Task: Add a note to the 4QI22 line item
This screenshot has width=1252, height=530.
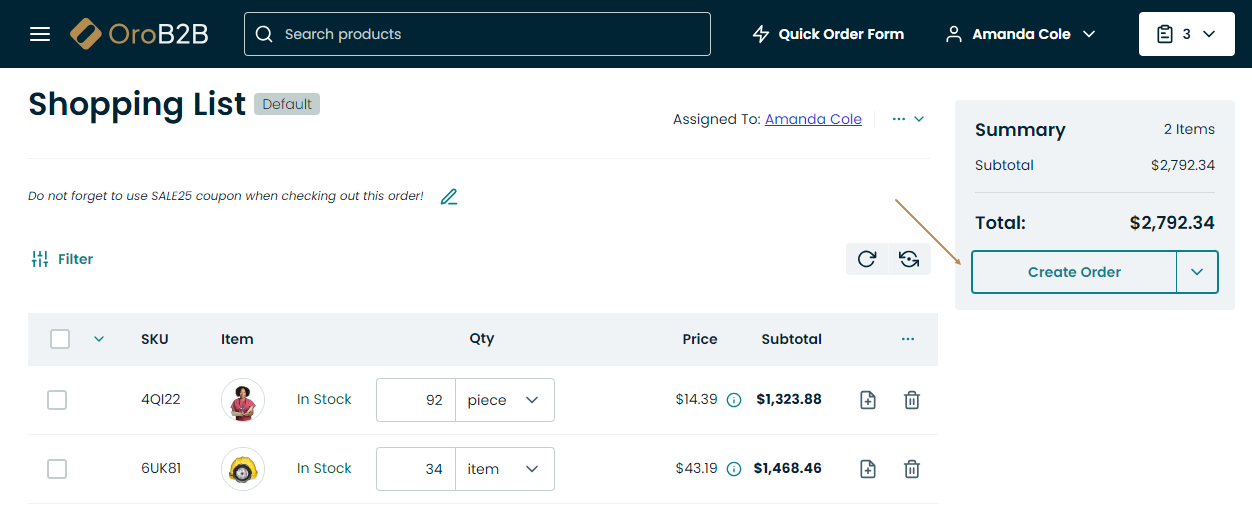Action: pos(868,400)
